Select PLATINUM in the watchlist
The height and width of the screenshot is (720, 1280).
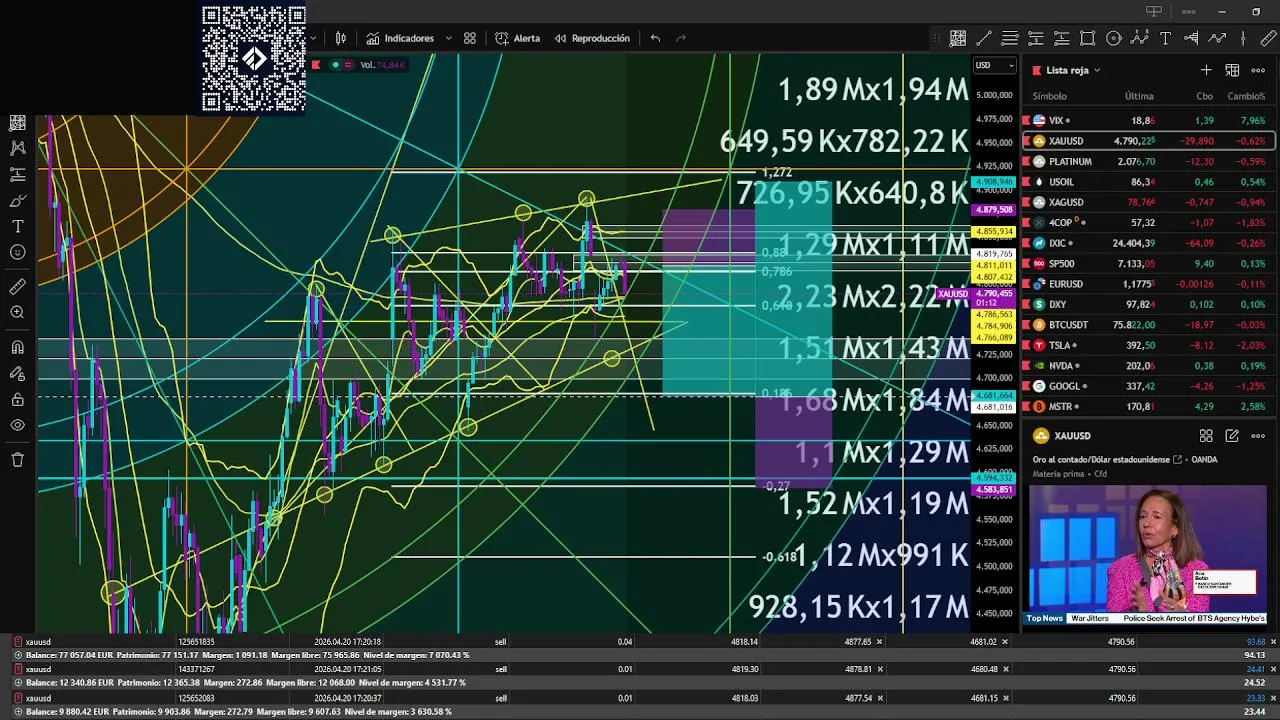(x=1149, y=161)
